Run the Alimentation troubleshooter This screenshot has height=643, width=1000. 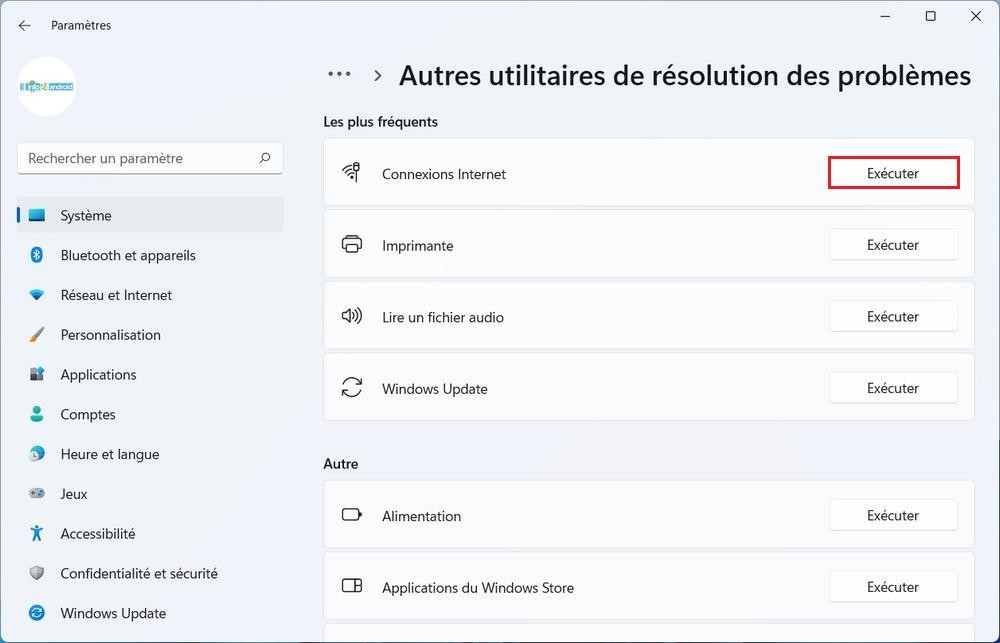[x=893, y=515]
